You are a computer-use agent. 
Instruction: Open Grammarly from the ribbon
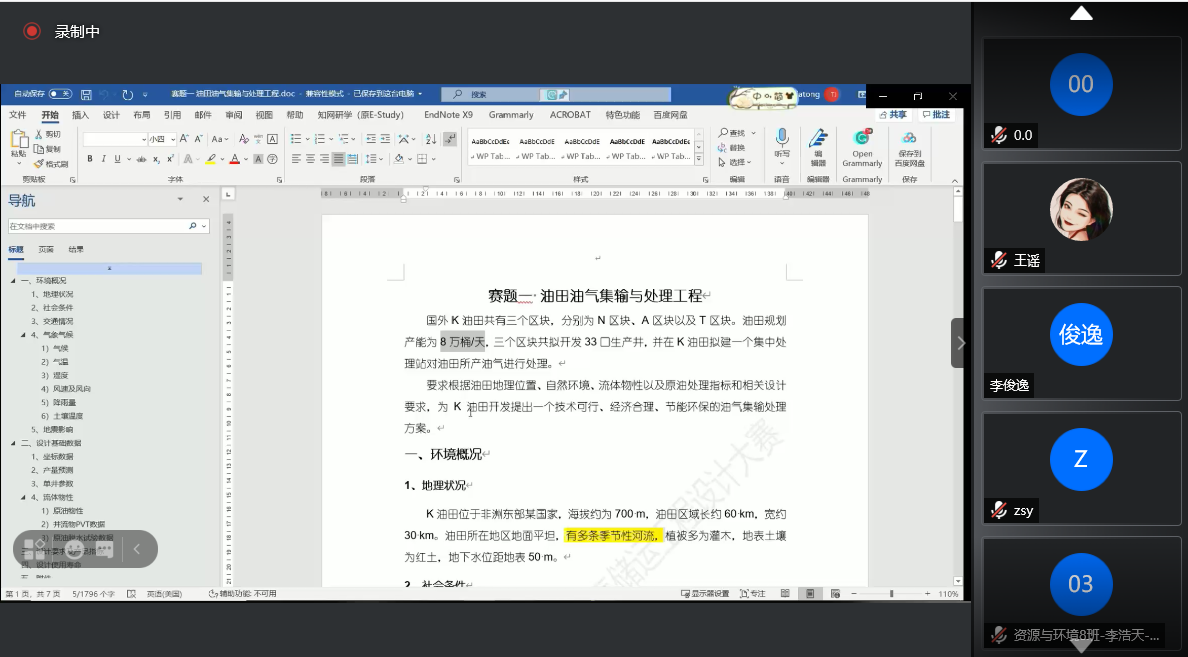(862, 148)
